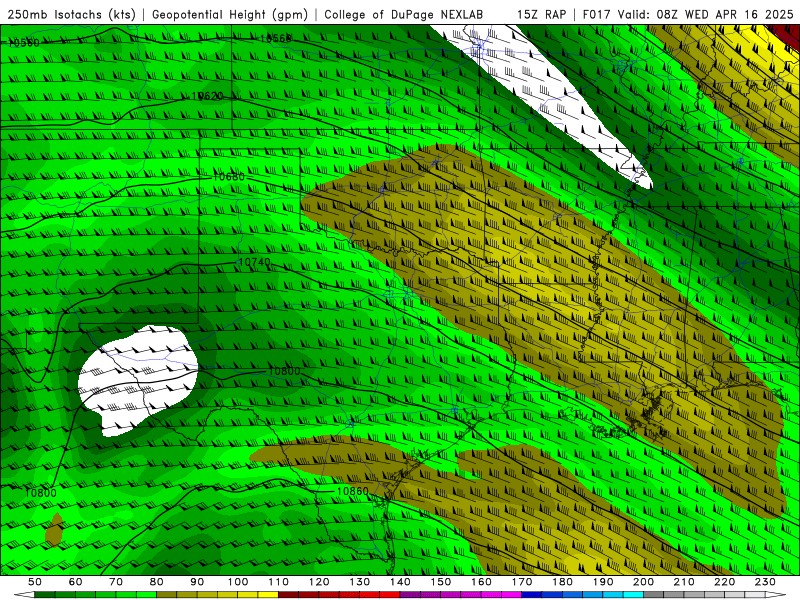This screenshot has width=800, height=600.
Task: Click the 110 knot color bar label
Action: [279, 582]
